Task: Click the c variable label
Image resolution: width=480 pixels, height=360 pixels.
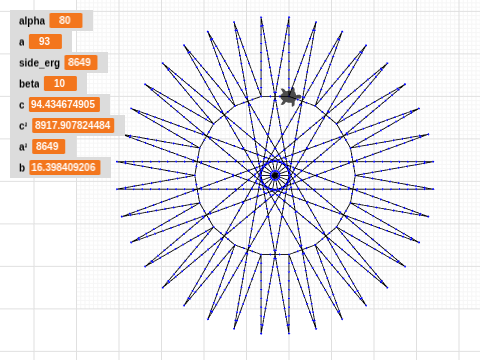Action: [21, 105]
